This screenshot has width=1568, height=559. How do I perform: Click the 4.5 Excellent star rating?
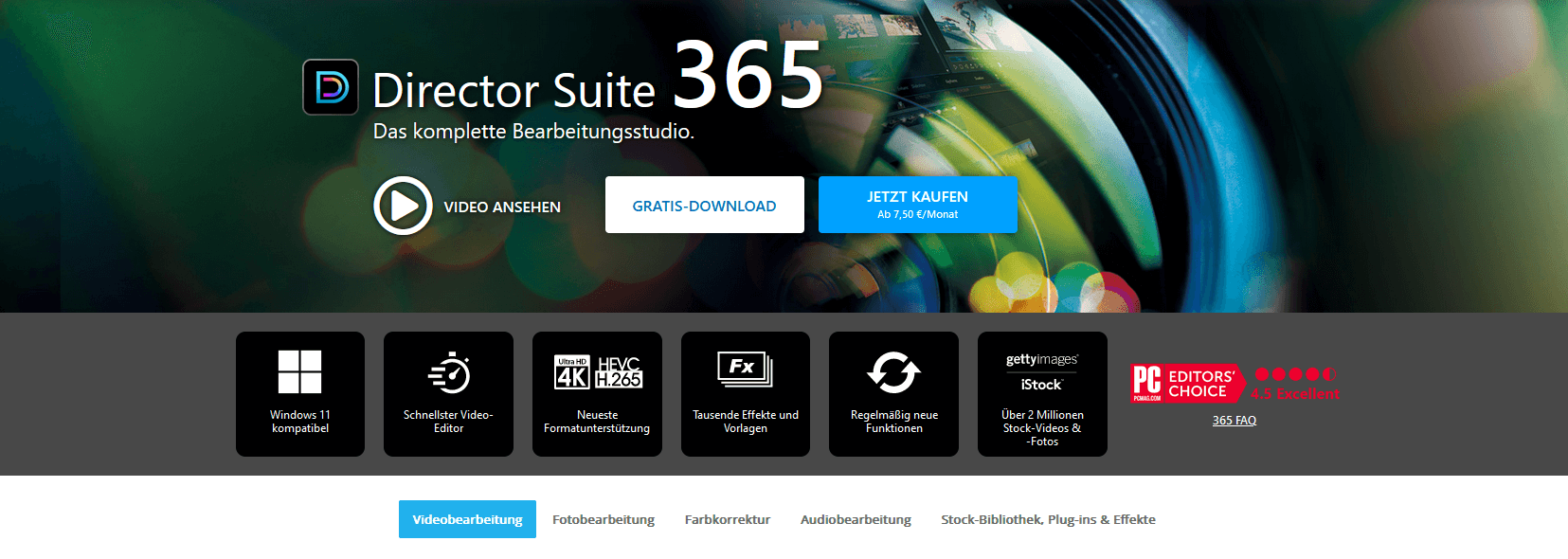click(x=1295, y=383)
